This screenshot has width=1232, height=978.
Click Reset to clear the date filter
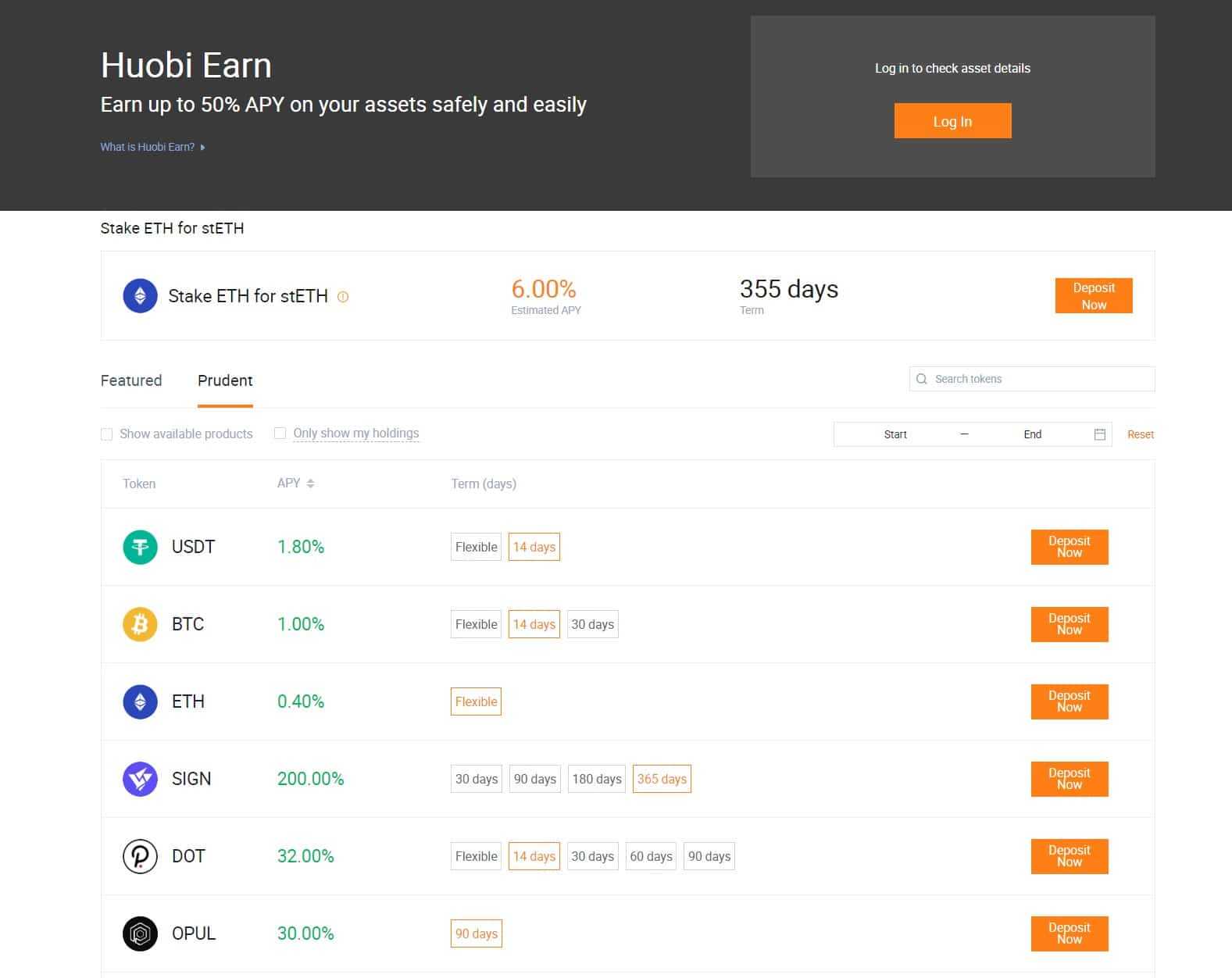pyautogui.click(x=1141, y=434)
